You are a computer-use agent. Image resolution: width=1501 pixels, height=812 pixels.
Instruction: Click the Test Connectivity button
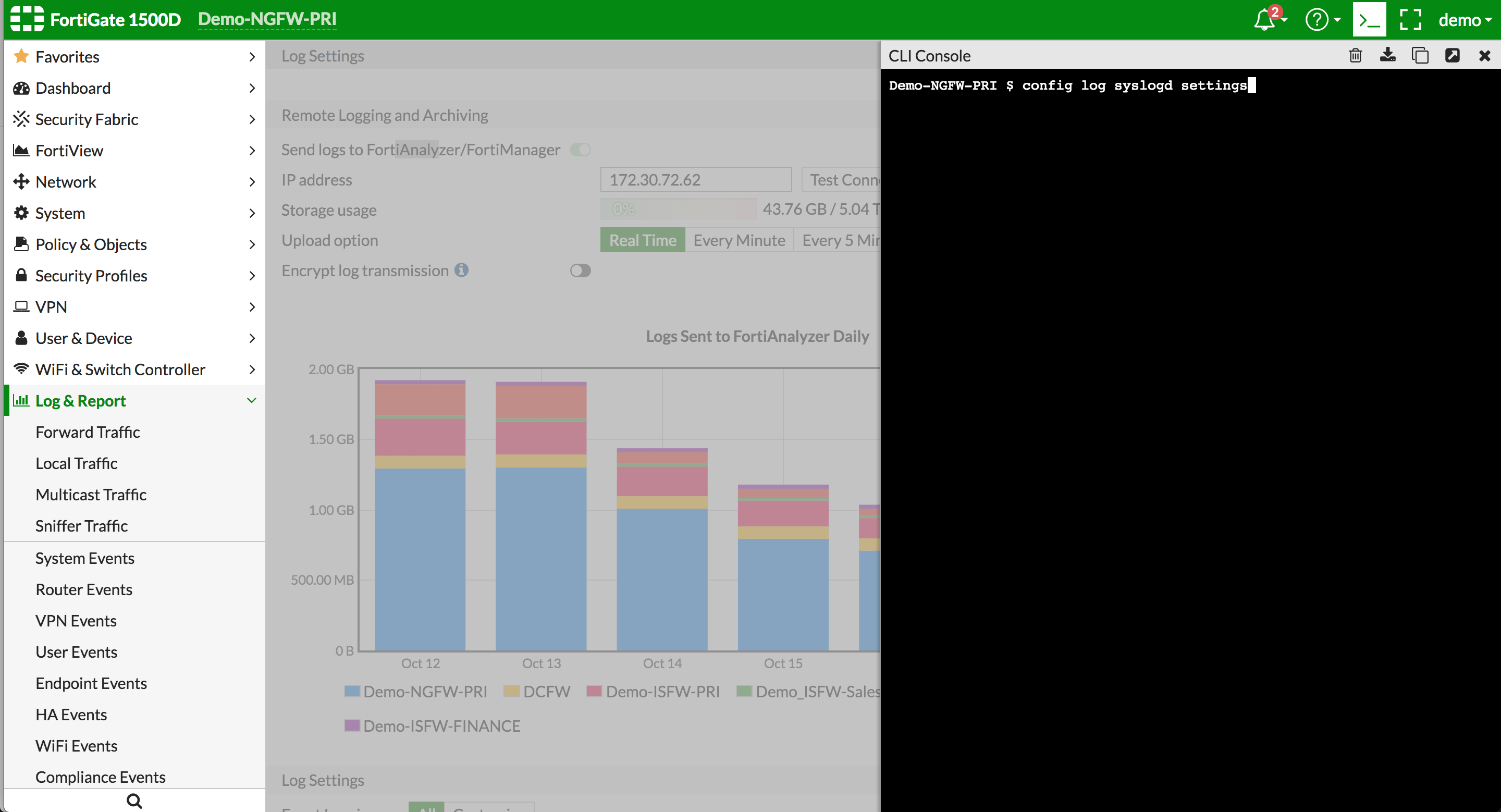click(x=841, y=179)
